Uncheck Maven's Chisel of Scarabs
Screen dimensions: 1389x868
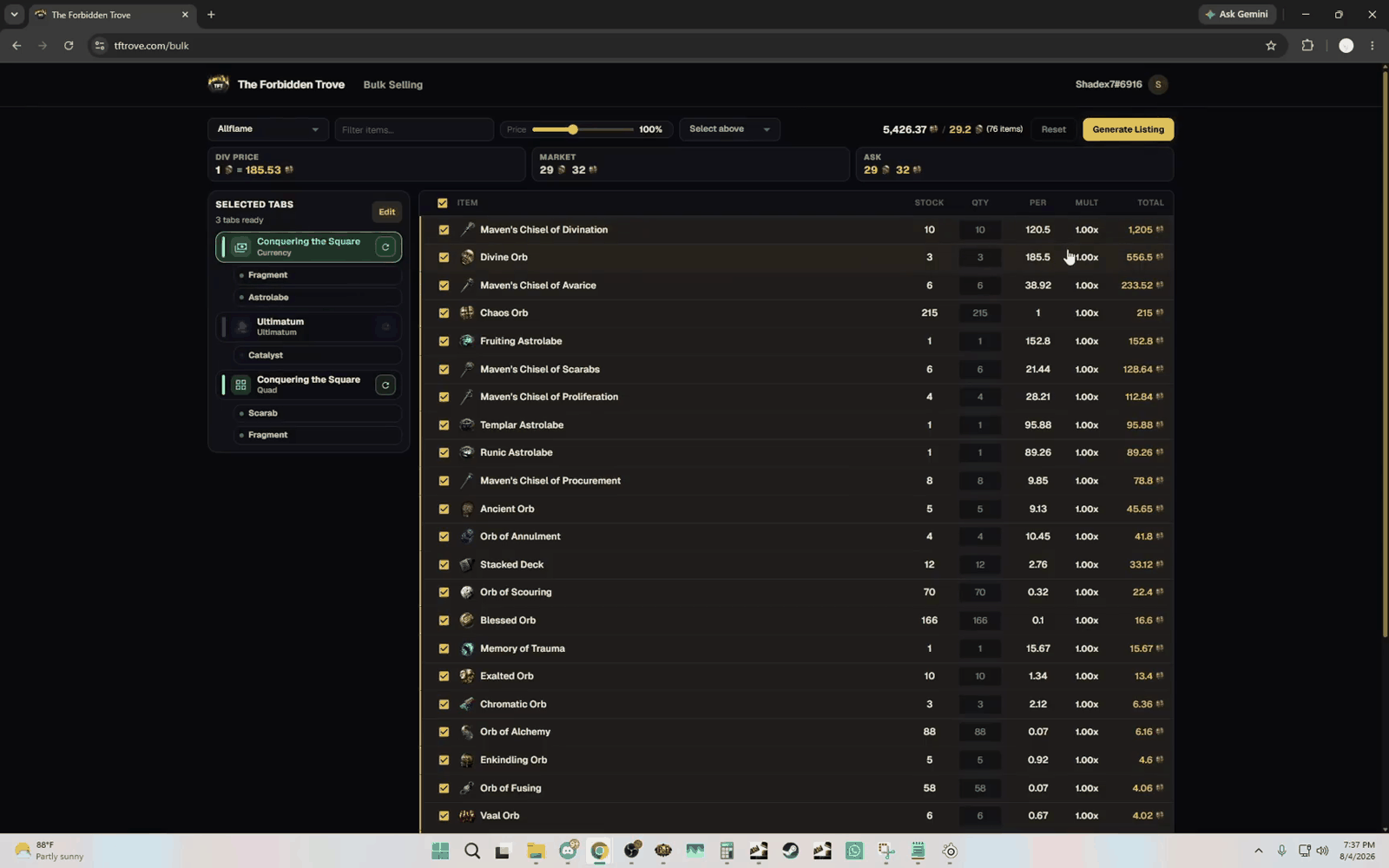pyautogui.click(x=444, y=370)
